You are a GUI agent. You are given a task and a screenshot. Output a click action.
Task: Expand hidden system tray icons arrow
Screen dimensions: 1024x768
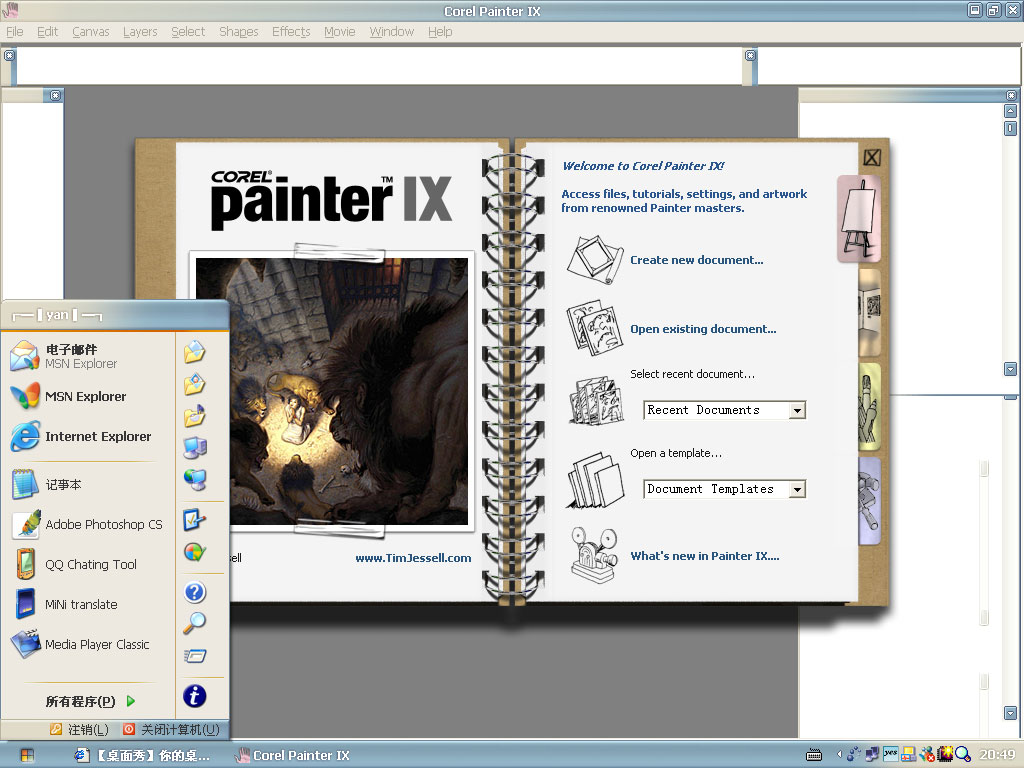tap(839, 755)
